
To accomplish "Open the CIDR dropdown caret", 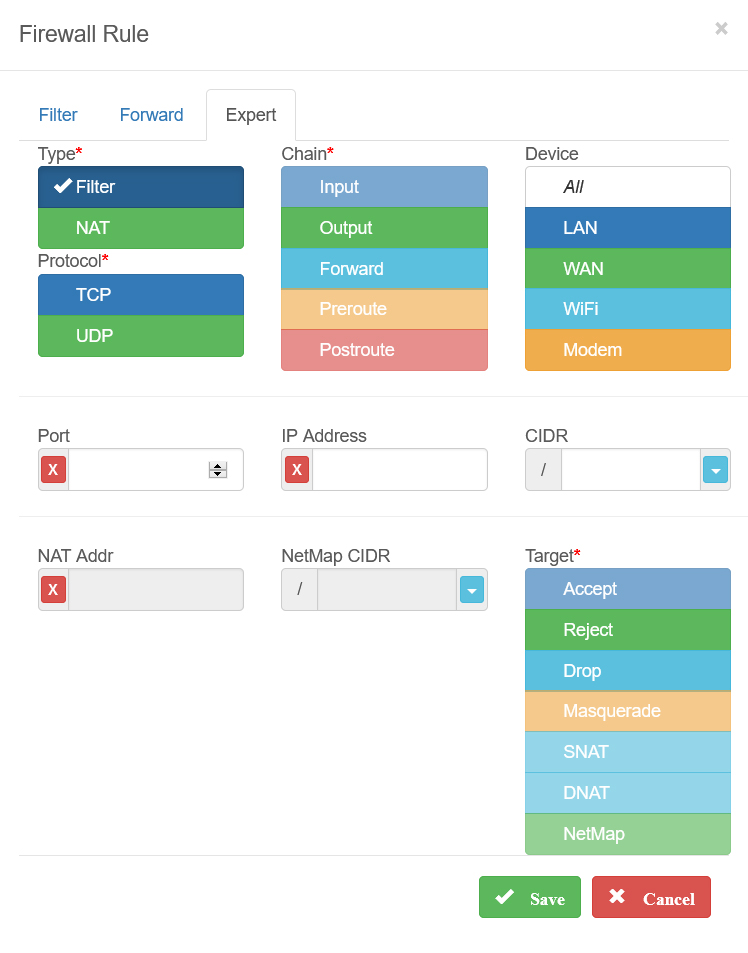I will [x=715, y=470].
